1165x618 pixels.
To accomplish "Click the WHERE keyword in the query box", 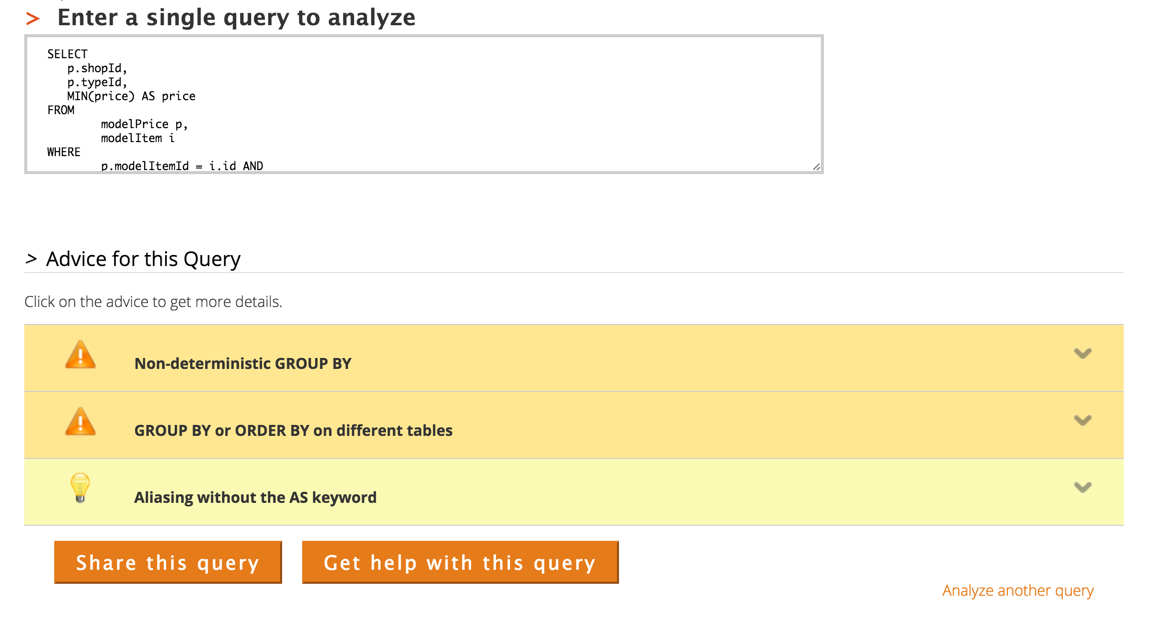I will point(63,152).
